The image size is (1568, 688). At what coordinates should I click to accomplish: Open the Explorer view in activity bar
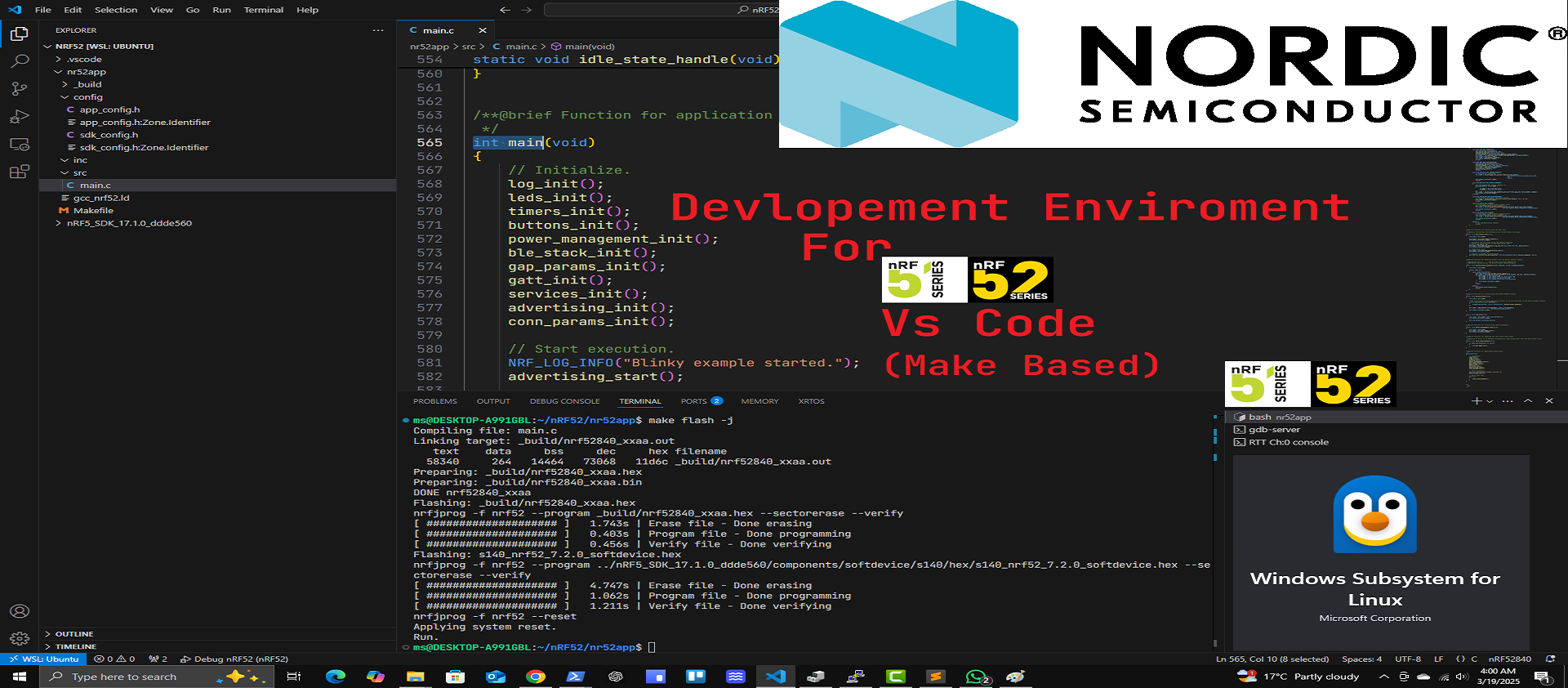click(x=19, y=34)
